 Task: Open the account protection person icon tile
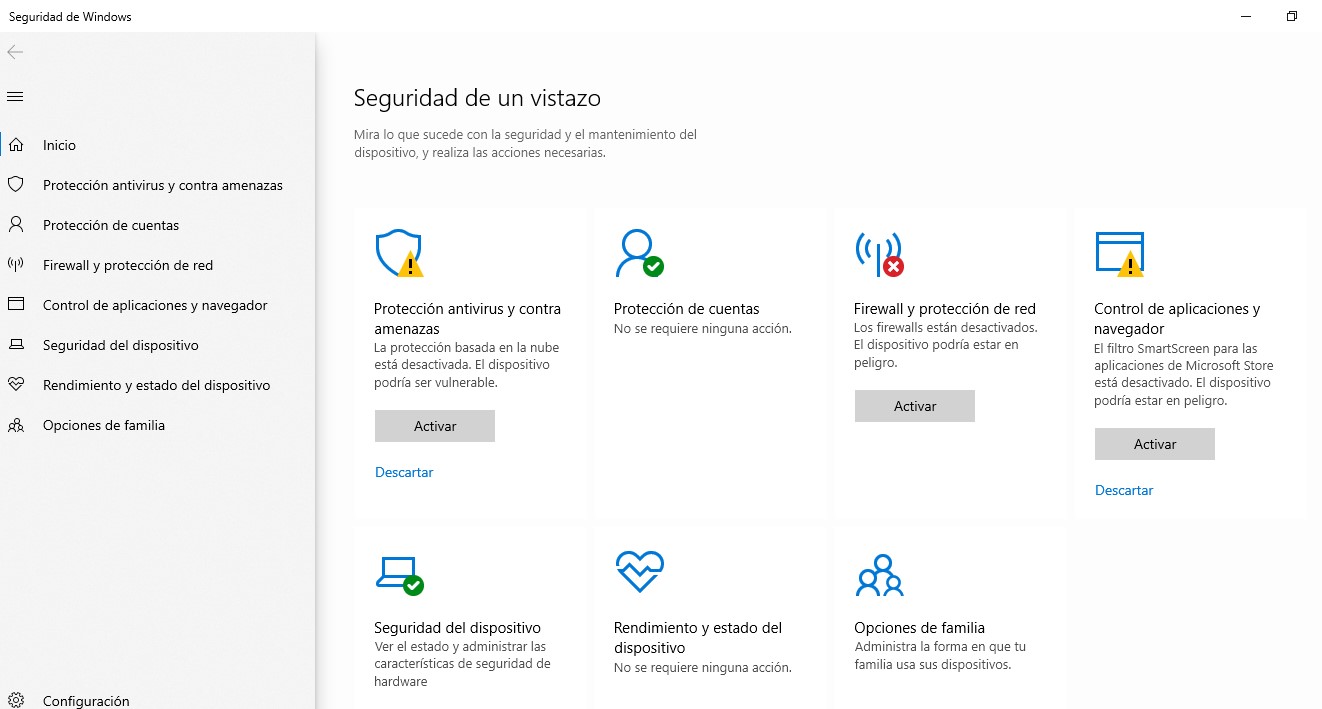point(638,253)
